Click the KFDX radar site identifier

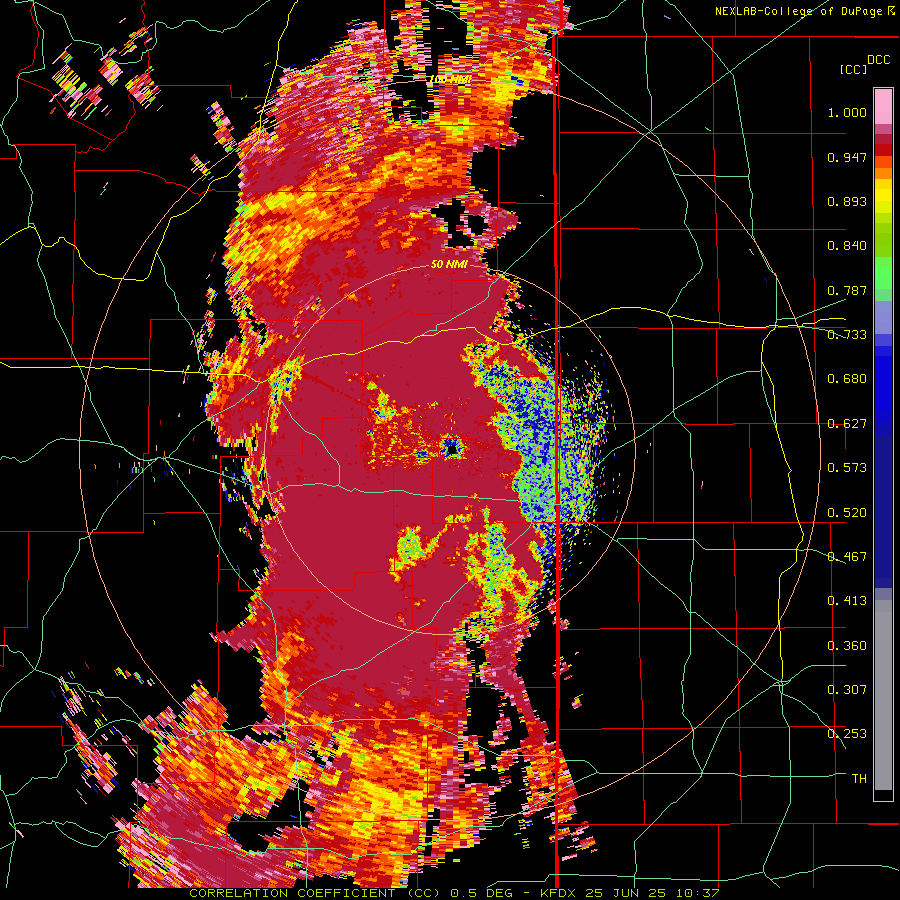coord(559,893)
